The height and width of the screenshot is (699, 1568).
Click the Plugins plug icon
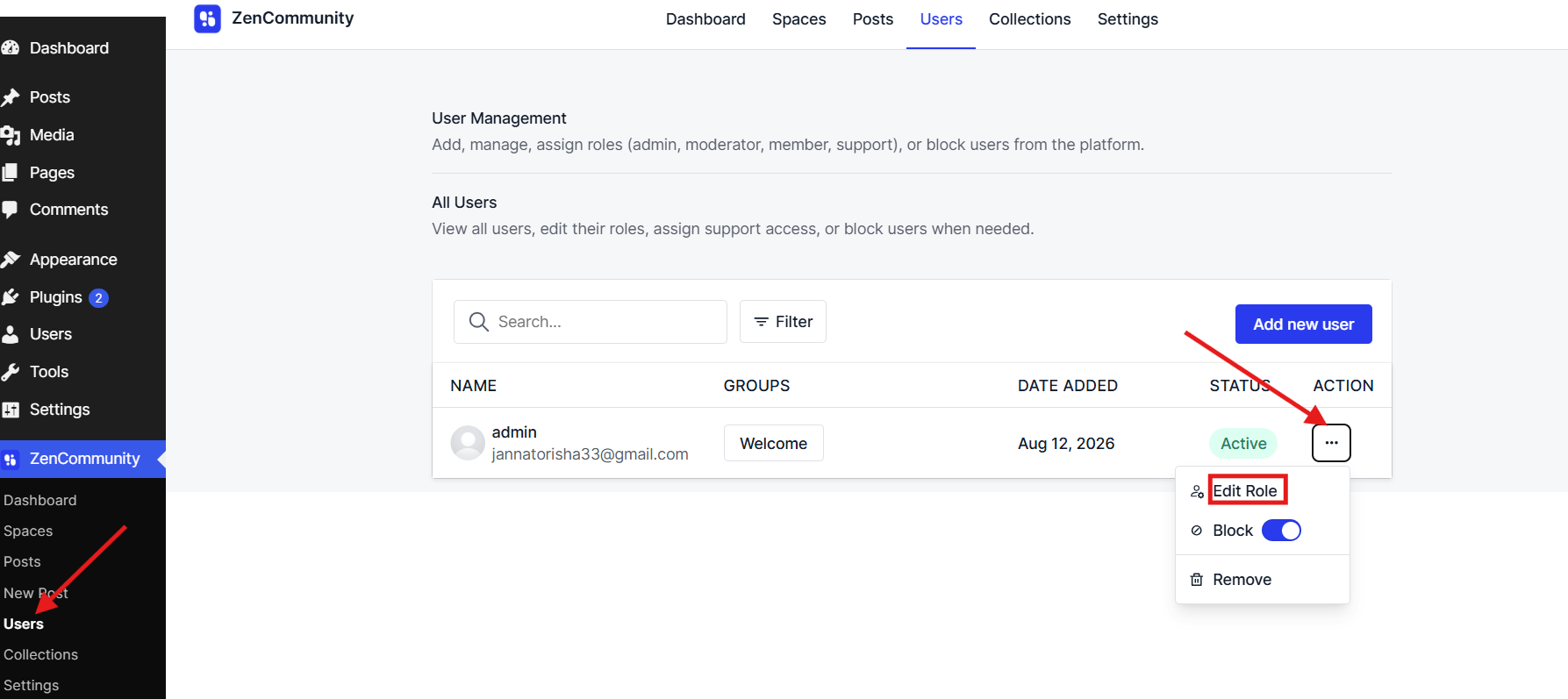(11, 297)
